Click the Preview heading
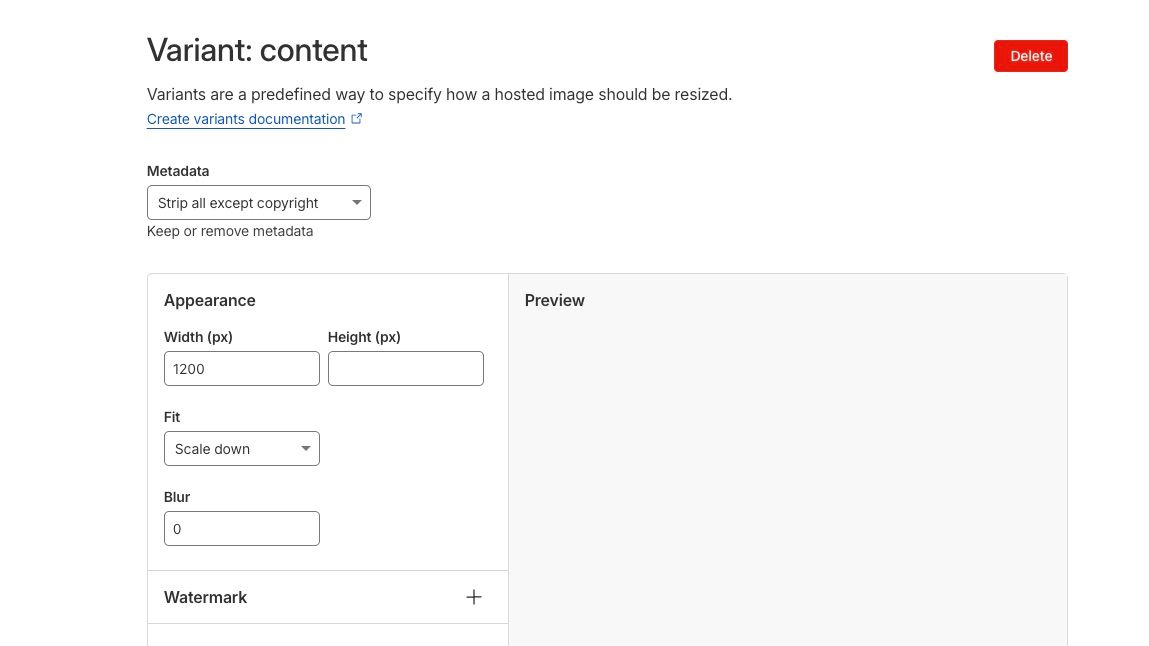1149x646 pixels. [554, 300]
